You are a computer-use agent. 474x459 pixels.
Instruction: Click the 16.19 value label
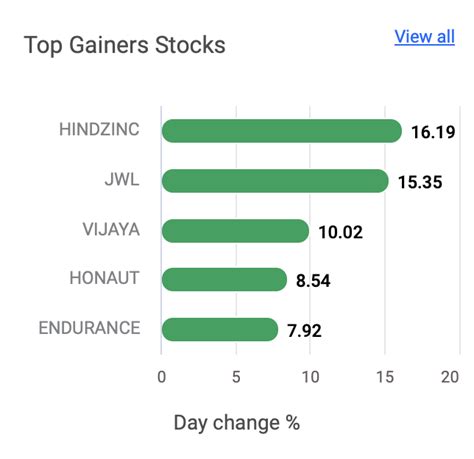pyautogui.click(x=433, y=132)
